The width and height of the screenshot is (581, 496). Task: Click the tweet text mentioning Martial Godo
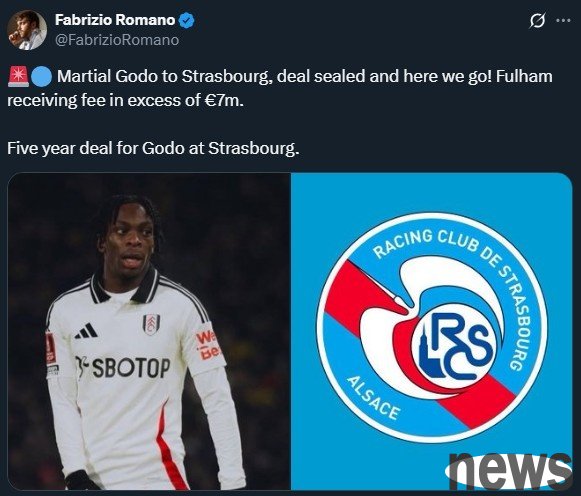tap(280, 88)
